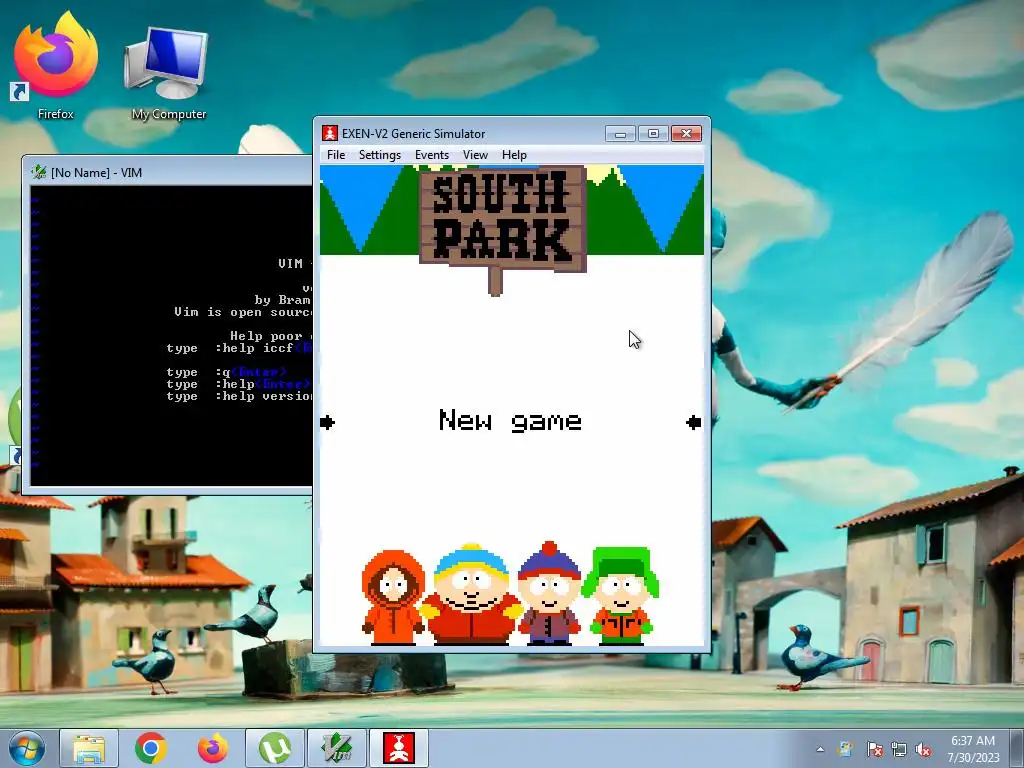The image size is (1024, 768).
Task: Click the EXEN-V2 Simulator title bar icon
Action: point(330,133)
